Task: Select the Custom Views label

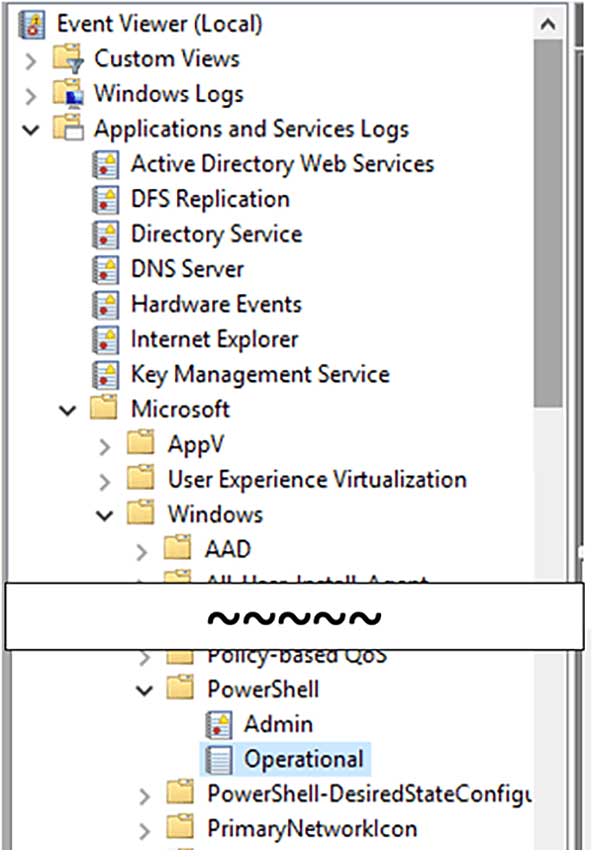Action: [167, 58]
